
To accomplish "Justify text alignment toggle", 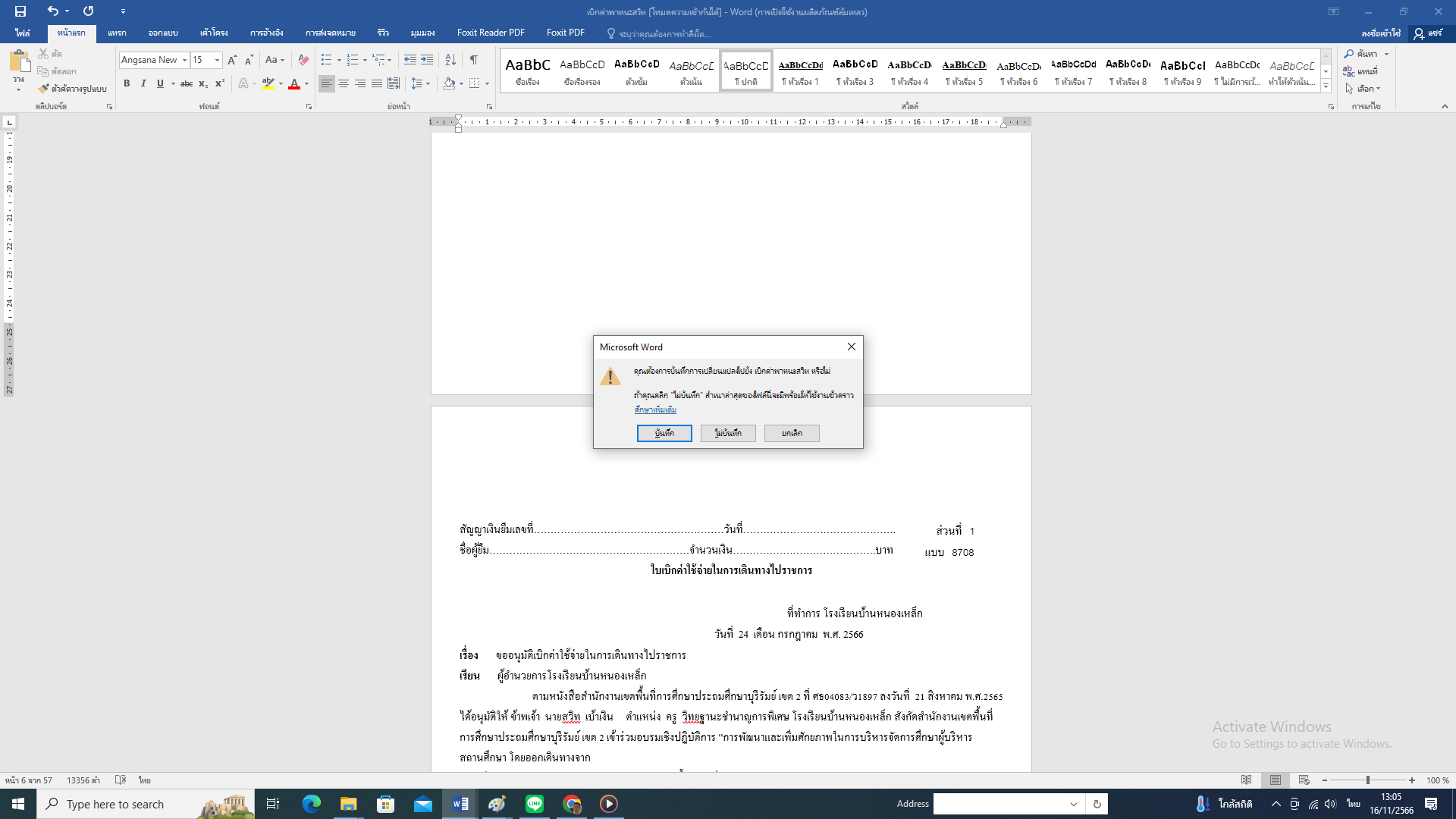I will (x=377, y=83).
